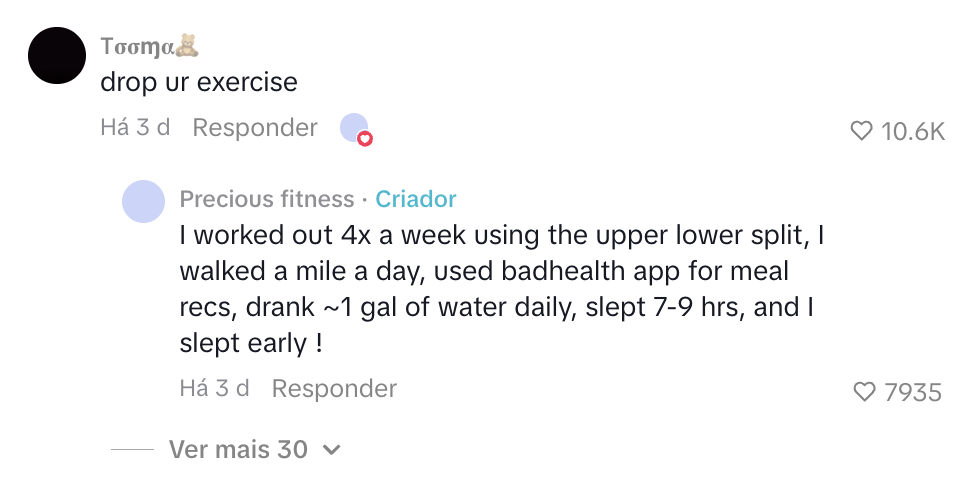Click the "Há 3 d" timestamp on the reply
956x494 pixels.
point(214,388)
